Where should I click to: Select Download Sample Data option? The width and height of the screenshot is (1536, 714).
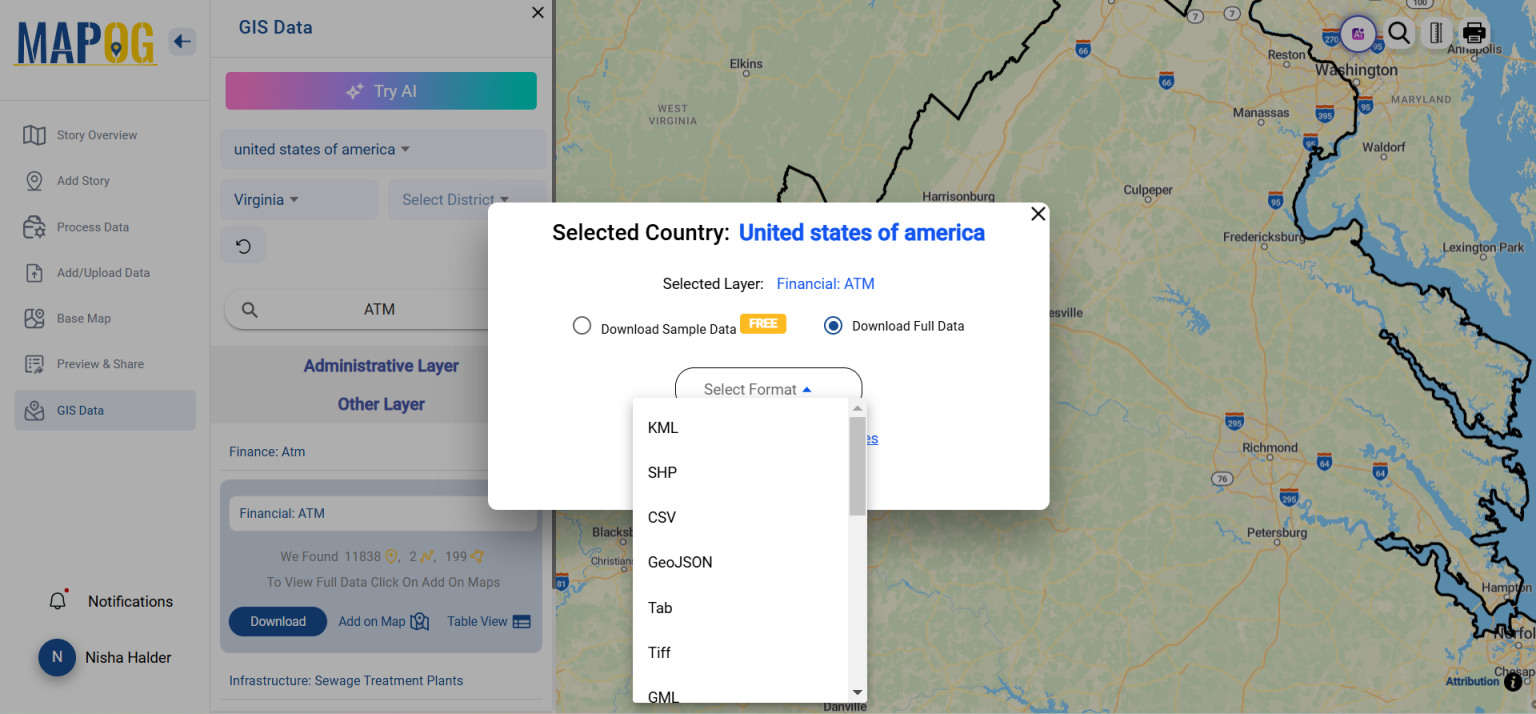click(x=582, y=325)
